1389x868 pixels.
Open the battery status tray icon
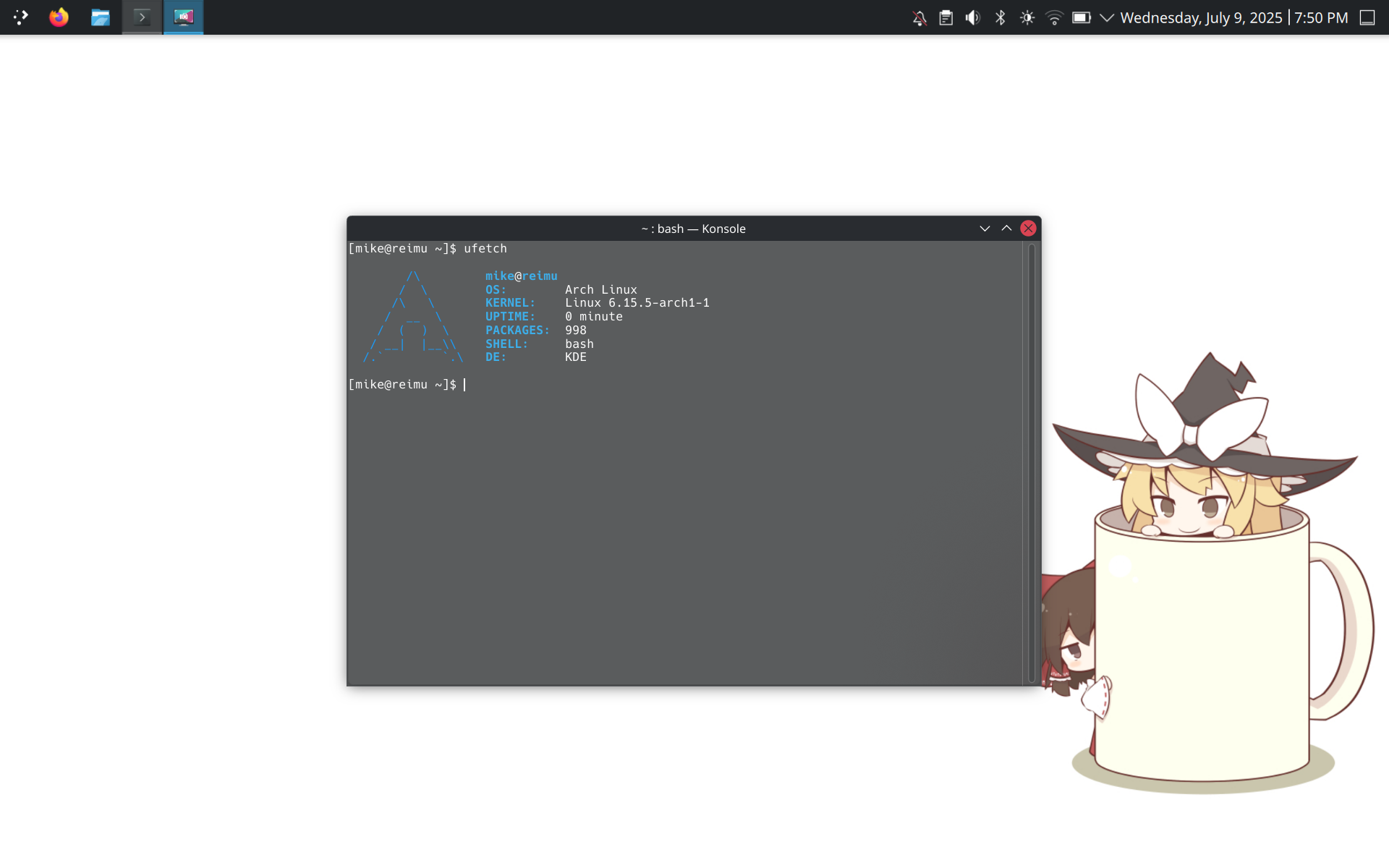point(1082,18)
